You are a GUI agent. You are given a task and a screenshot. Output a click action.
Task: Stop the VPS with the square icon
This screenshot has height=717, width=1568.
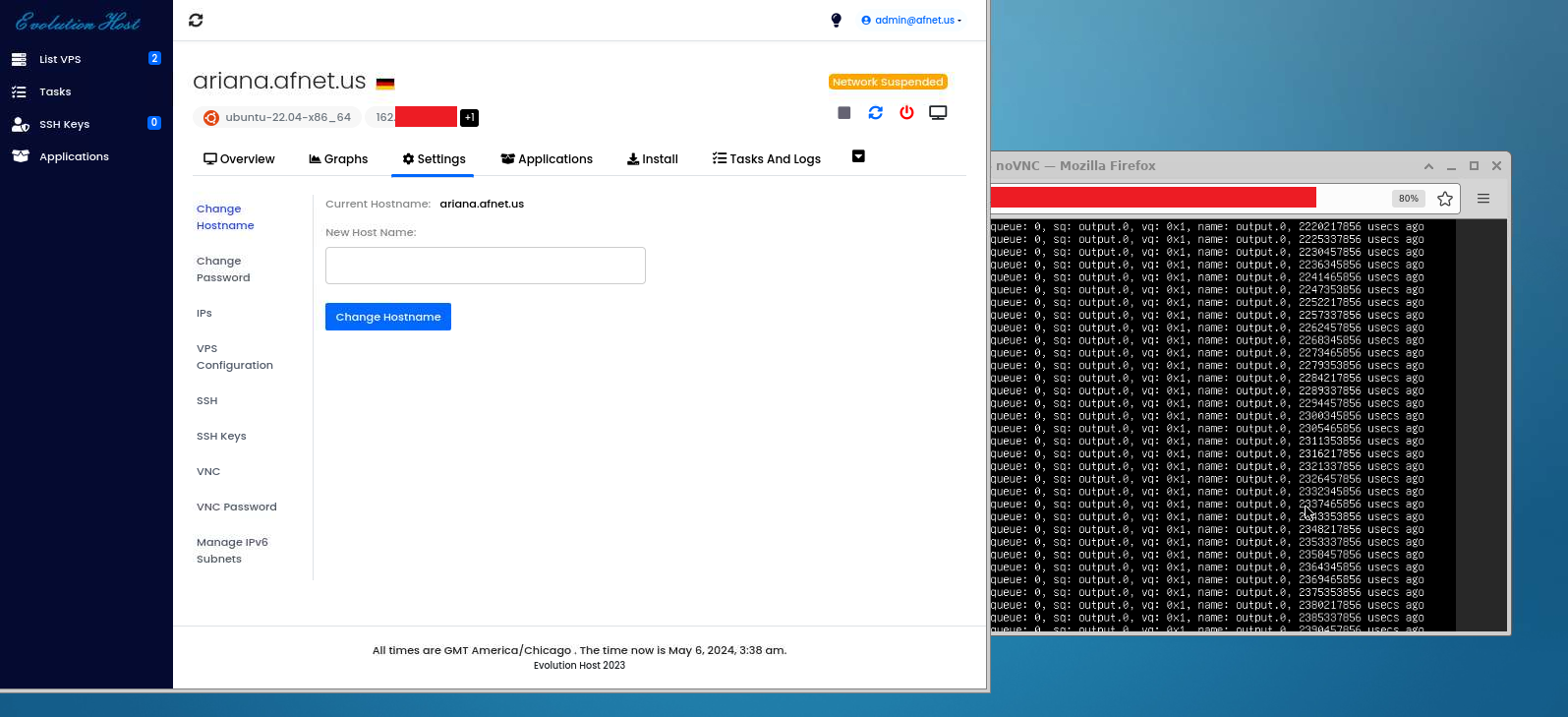843,113
